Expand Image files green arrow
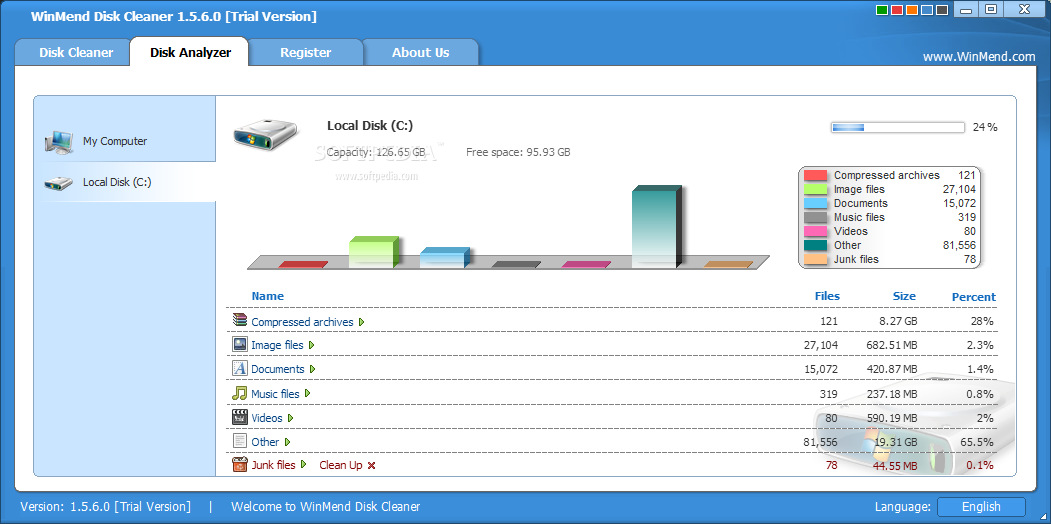The width and height of the screenshot is (1051, 524). (x=312, y=345)
